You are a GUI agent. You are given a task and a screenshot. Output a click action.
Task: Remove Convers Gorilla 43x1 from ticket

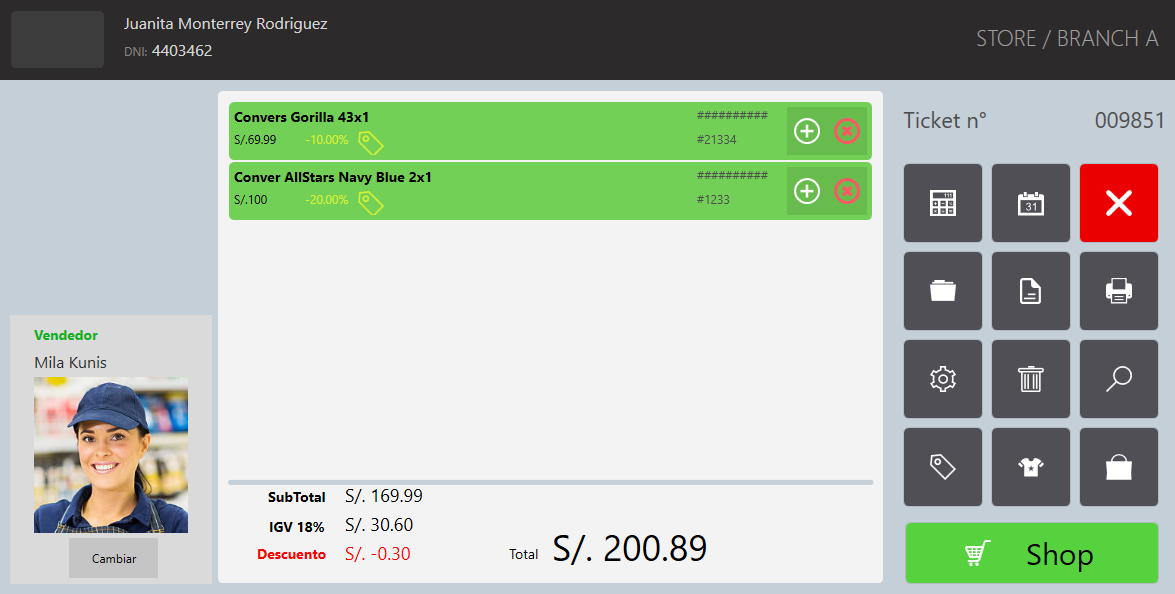[x=847, y=131]
